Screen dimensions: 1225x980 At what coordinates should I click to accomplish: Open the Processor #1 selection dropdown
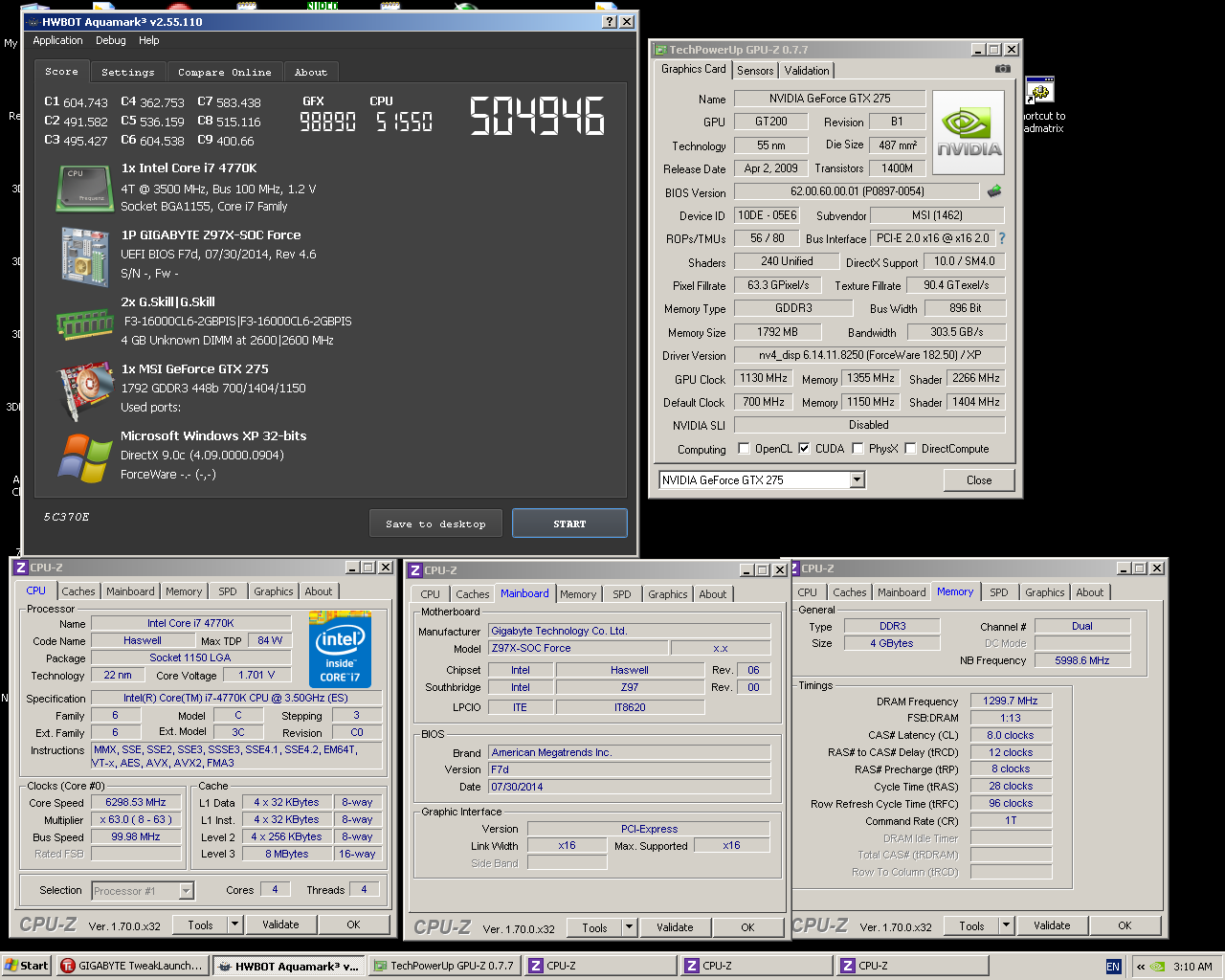coord(187,891)
